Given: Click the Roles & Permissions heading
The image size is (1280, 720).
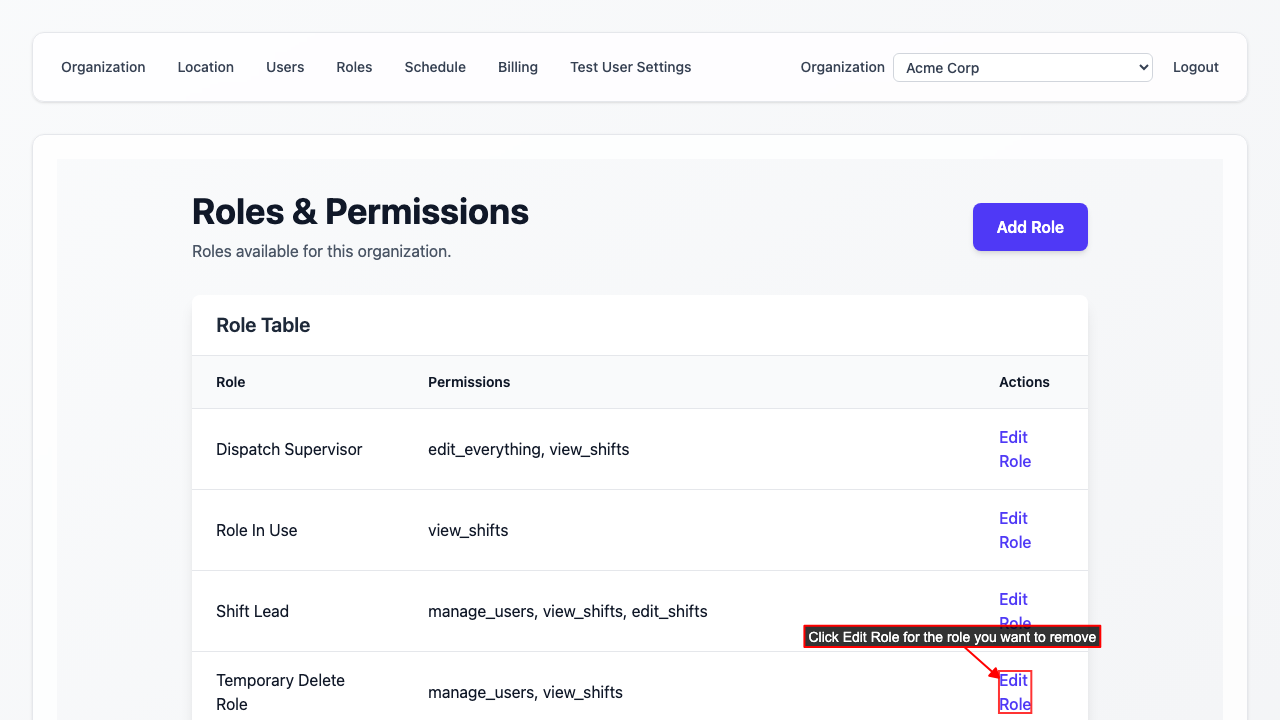Looking at the screenshot, I should (x=360, y=212).
